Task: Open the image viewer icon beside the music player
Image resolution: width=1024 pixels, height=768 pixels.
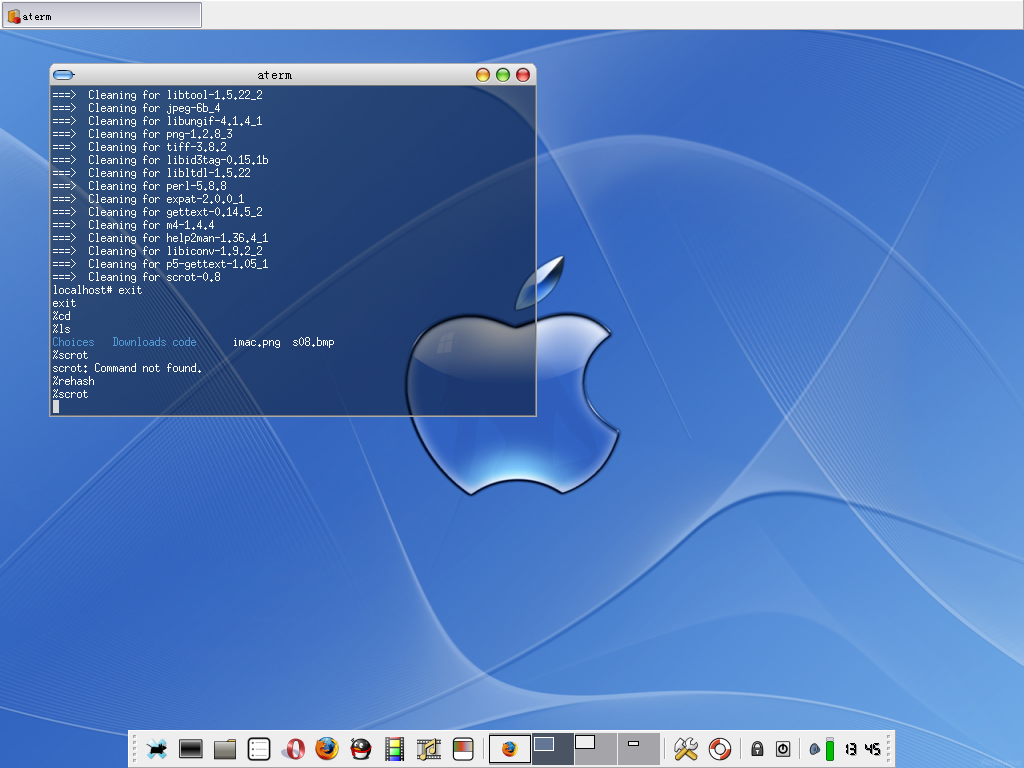Action: 463,748
